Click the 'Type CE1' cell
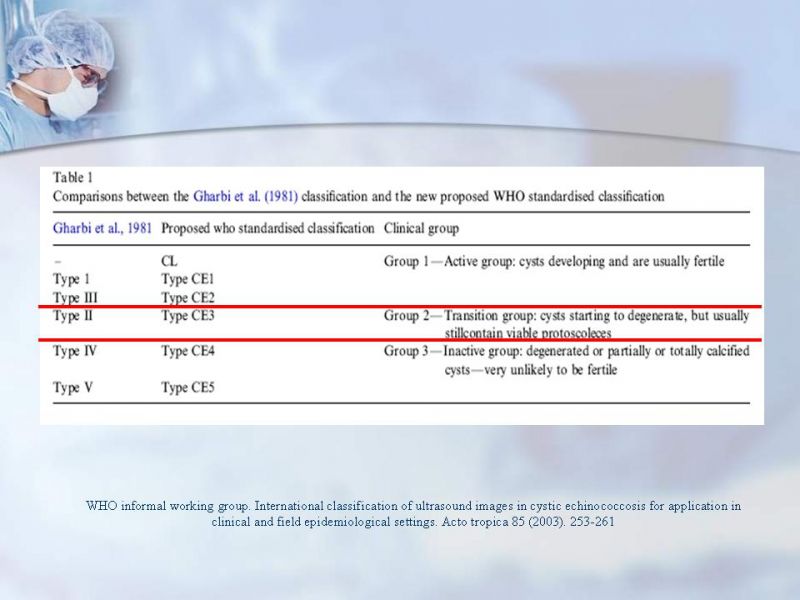800x600 pixels. click(188, 280)
